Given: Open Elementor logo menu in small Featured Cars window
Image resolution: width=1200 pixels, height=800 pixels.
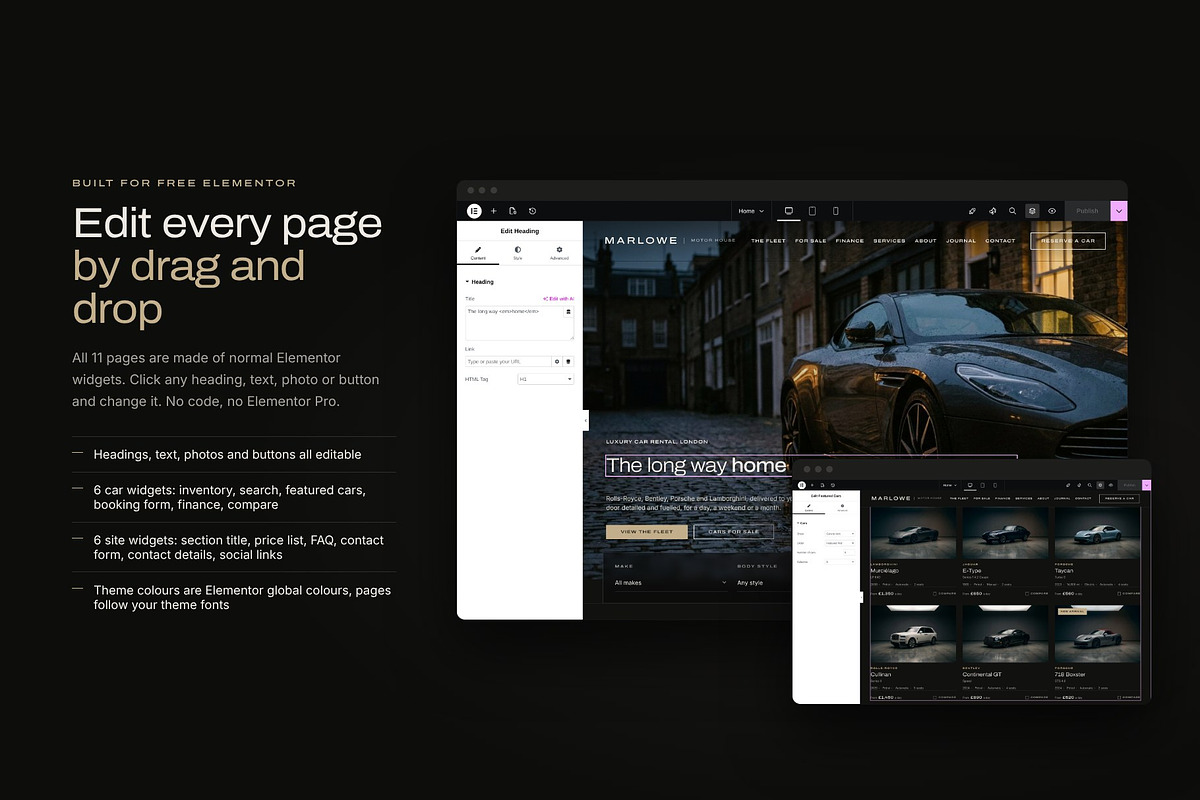Looking at the screenshot, I should (802, 485).
